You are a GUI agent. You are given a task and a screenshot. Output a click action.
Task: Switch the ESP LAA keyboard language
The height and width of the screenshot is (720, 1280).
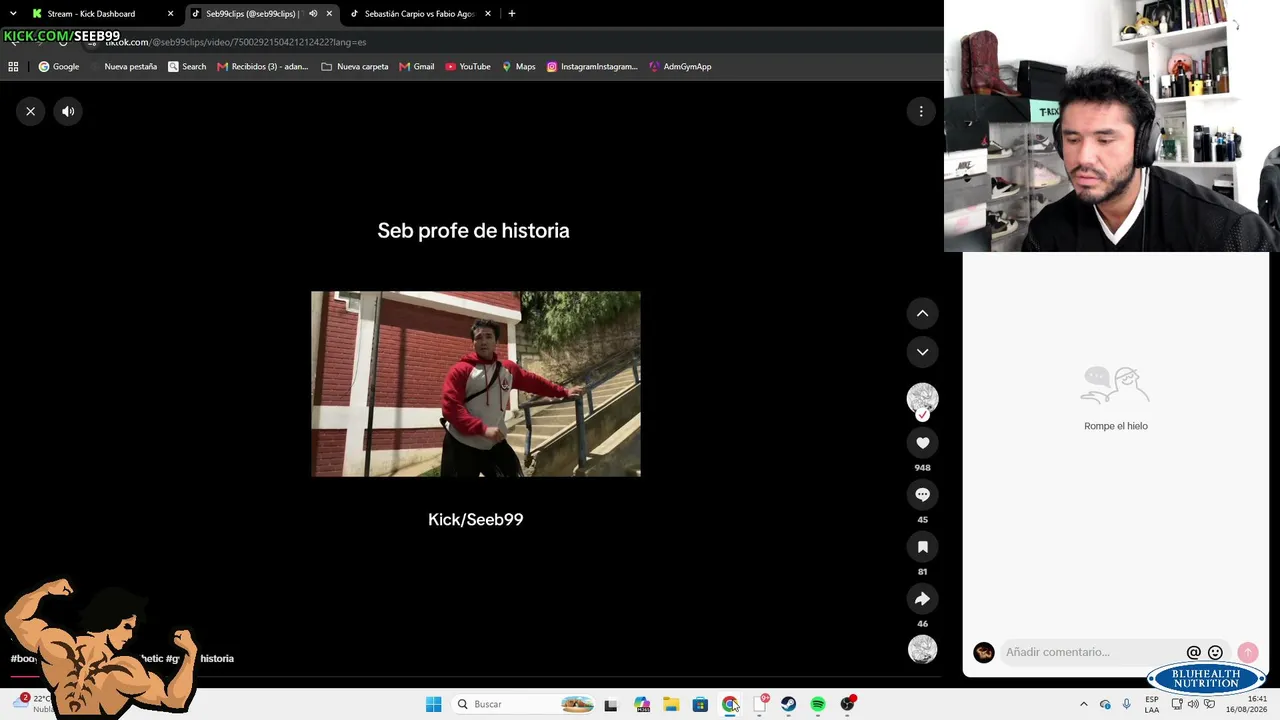(x=1152, y=704)
